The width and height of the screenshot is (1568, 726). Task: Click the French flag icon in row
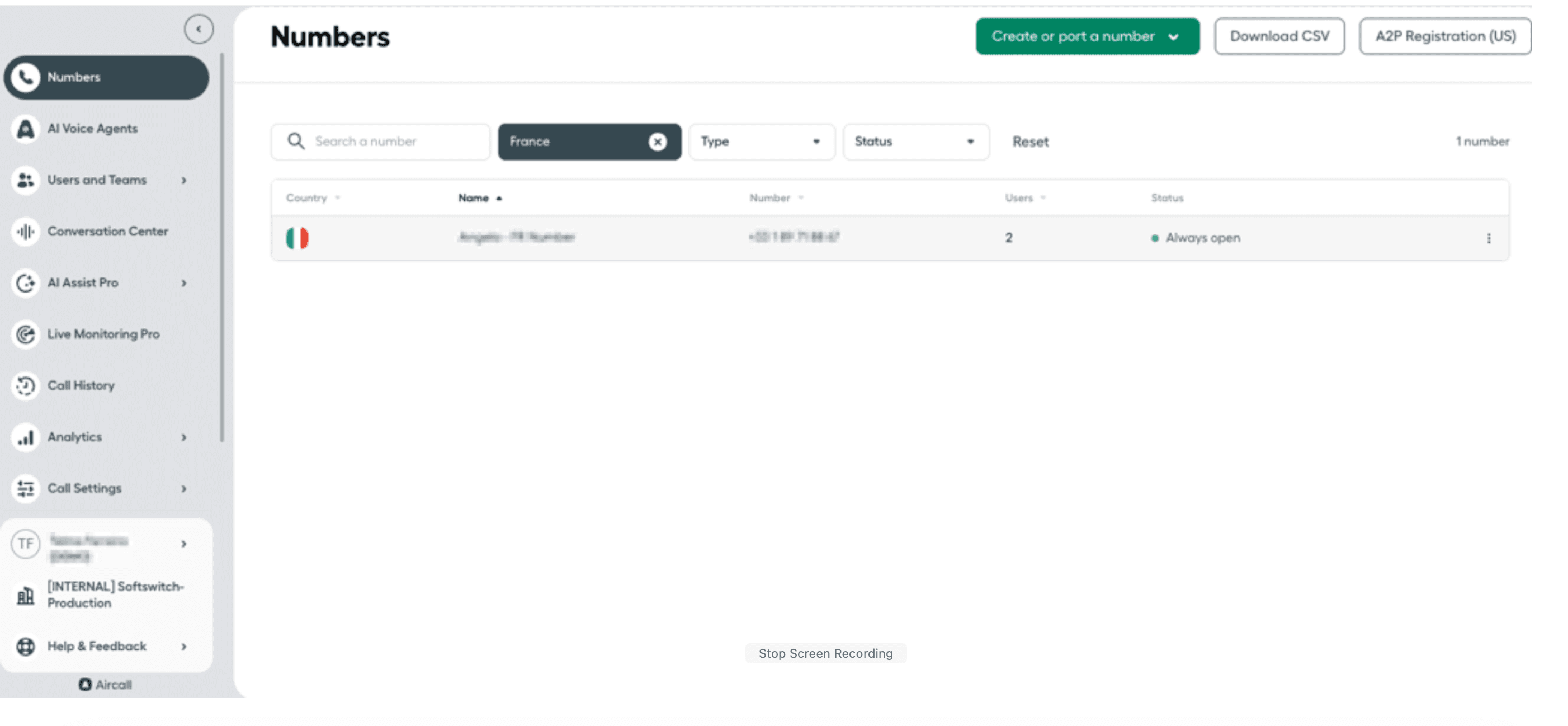pyautogui.click(x=297, y=238)
